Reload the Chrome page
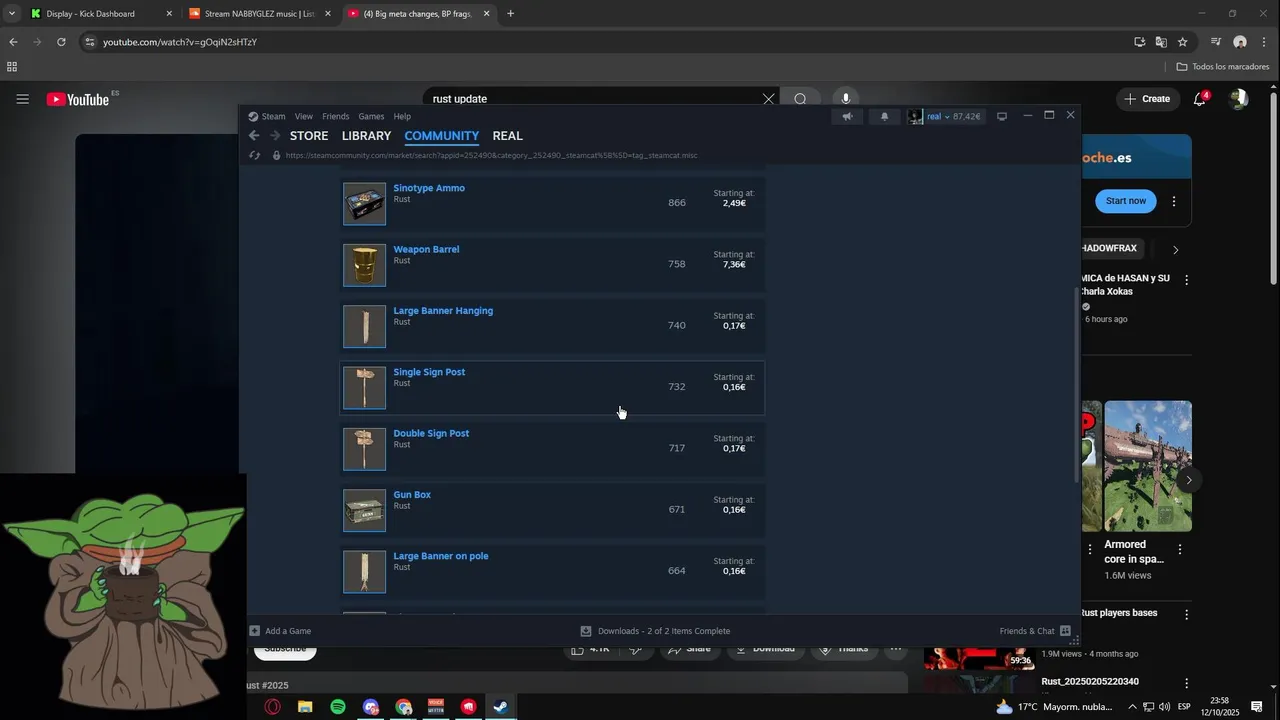 (x=61, y=42)
